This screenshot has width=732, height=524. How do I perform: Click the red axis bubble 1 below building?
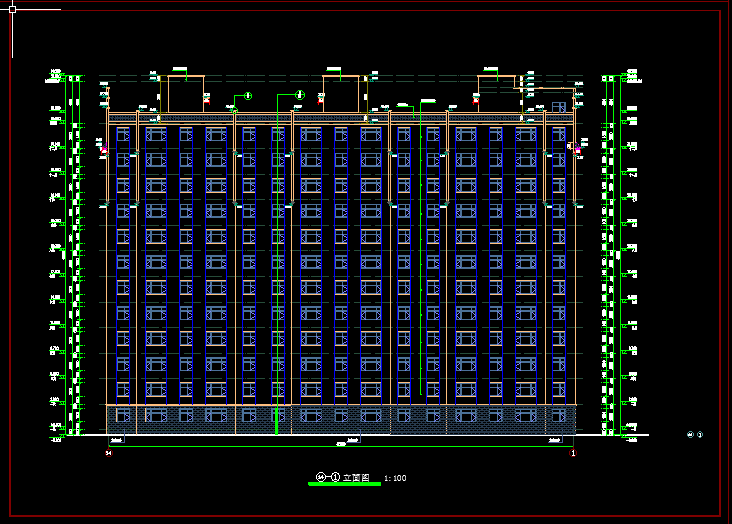(573, 453)
